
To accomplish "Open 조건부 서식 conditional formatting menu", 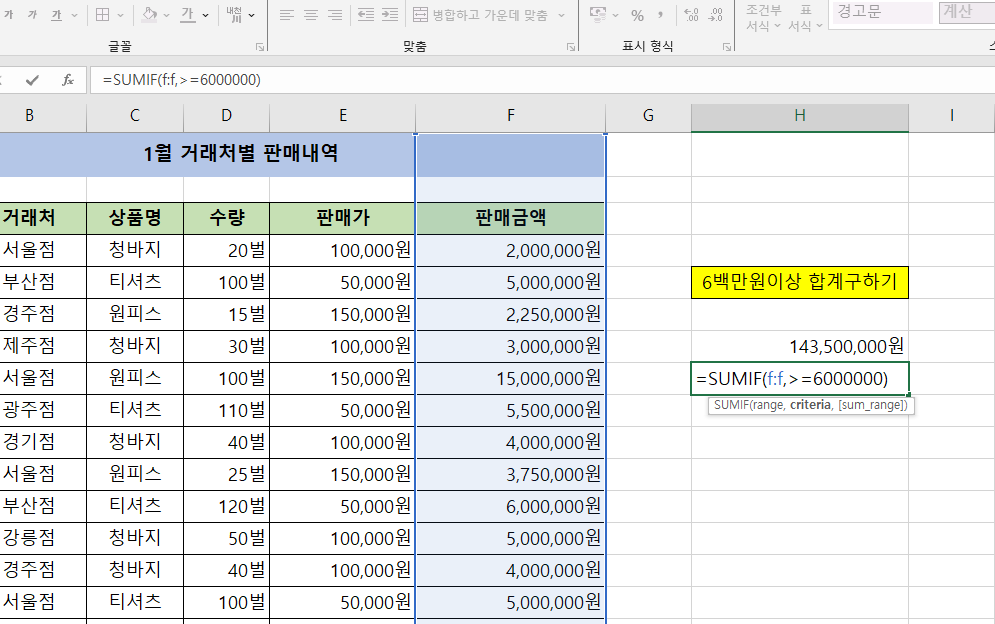I will click(763, 18).
